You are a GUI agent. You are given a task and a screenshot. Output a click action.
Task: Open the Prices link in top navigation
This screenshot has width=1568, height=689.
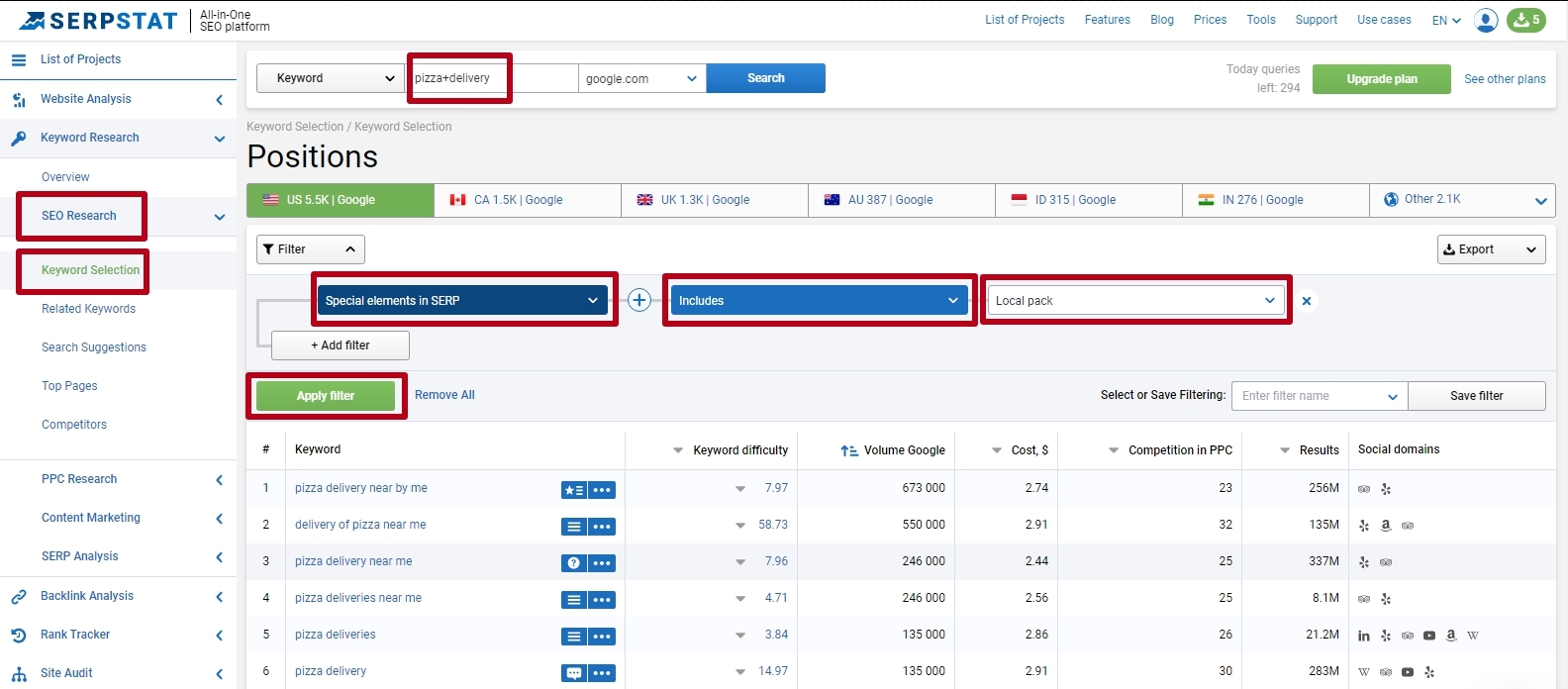pos(1210,20)
